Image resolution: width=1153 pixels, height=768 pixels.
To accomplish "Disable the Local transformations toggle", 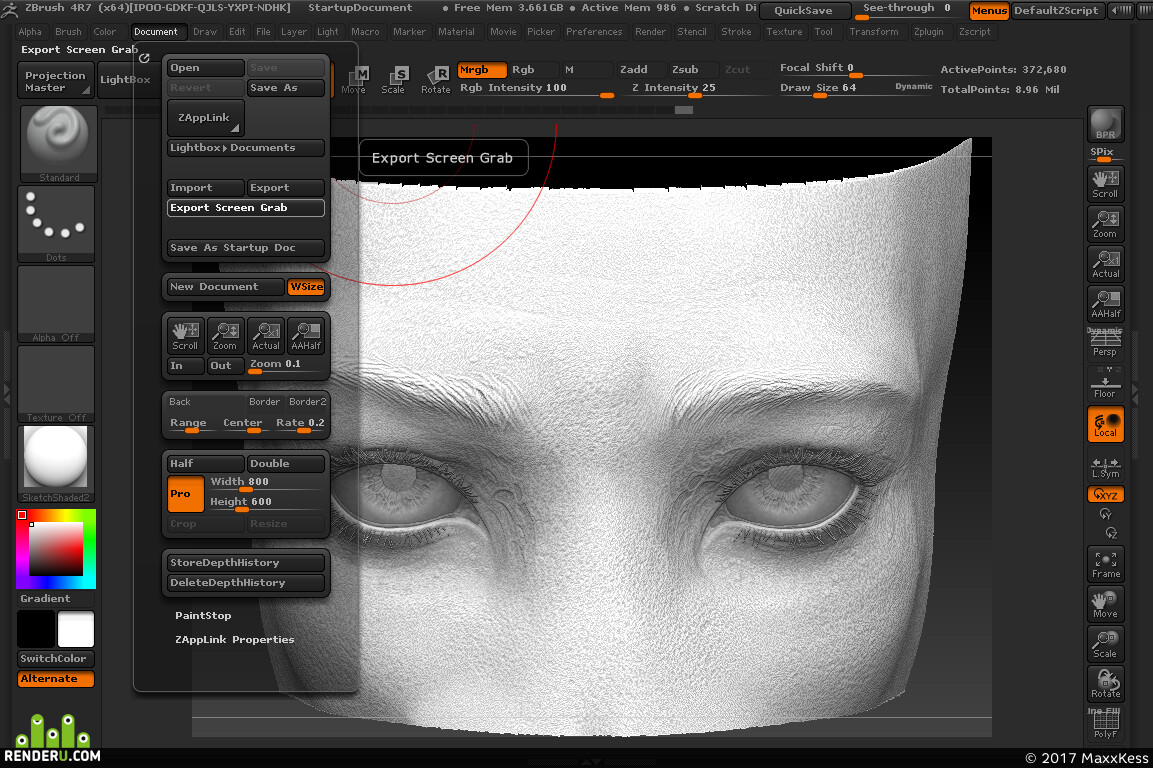I will [x=1105, y=424].
